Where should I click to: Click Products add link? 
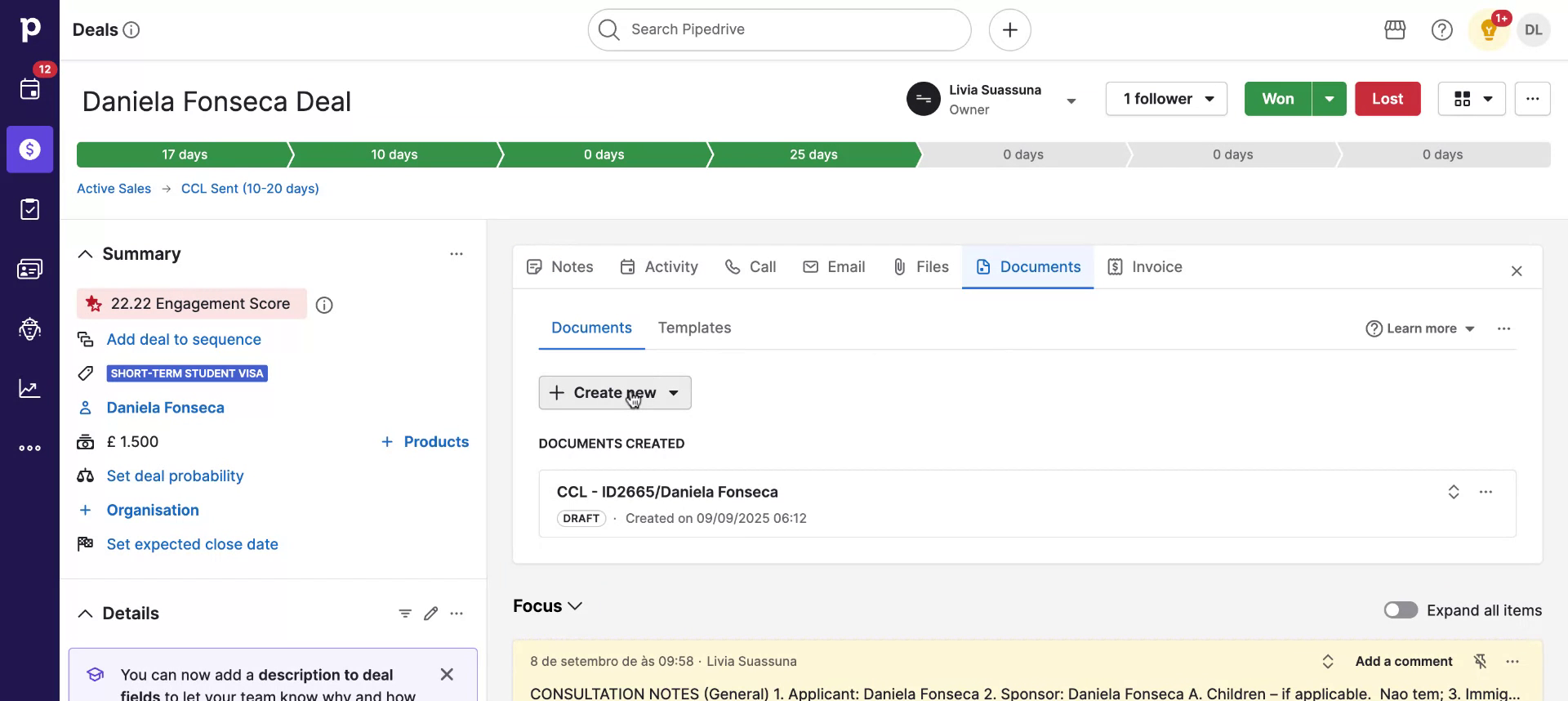pos(425,442)
